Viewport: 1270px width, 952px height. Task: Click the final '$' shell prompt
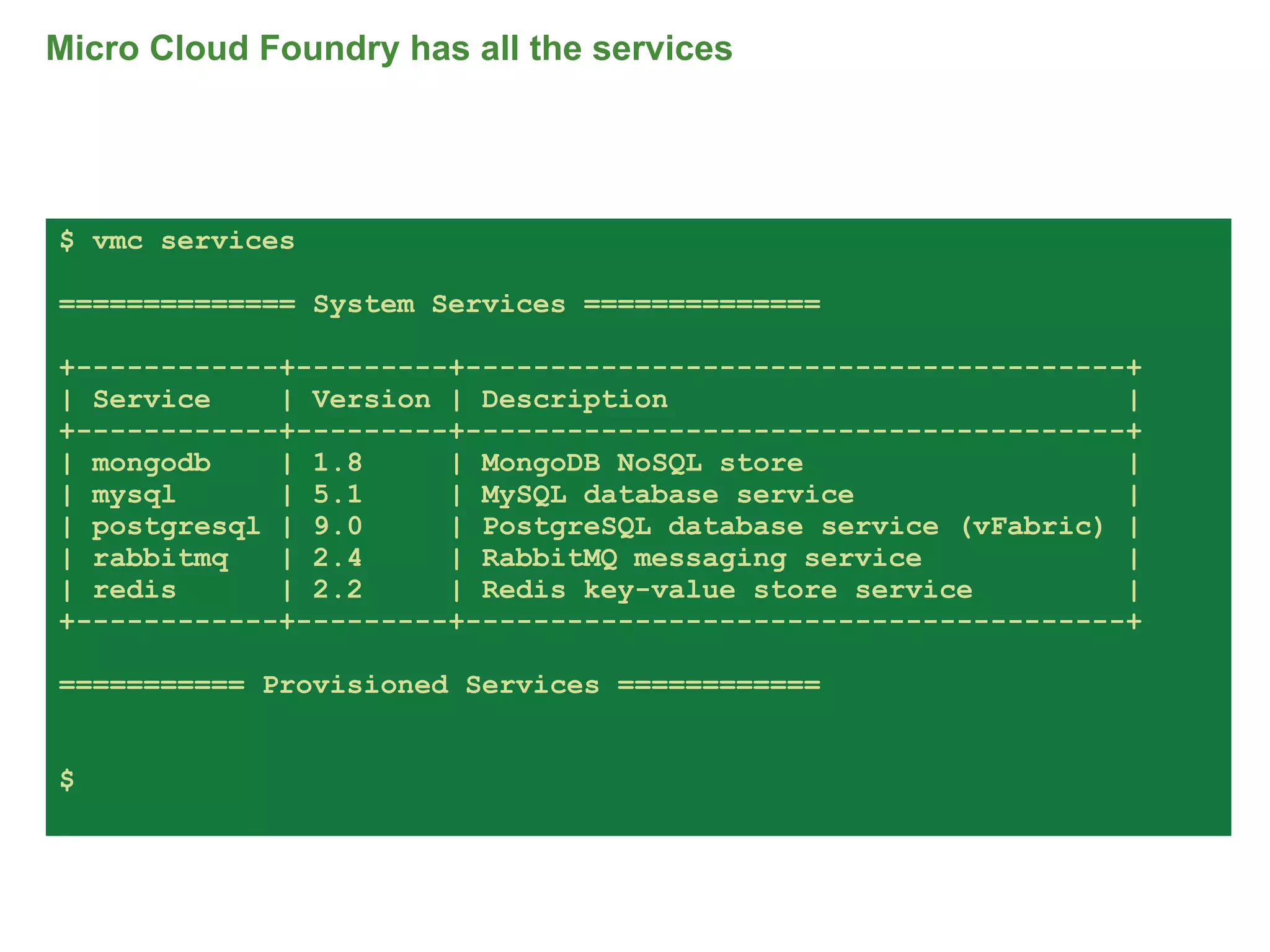pos(67,780)
